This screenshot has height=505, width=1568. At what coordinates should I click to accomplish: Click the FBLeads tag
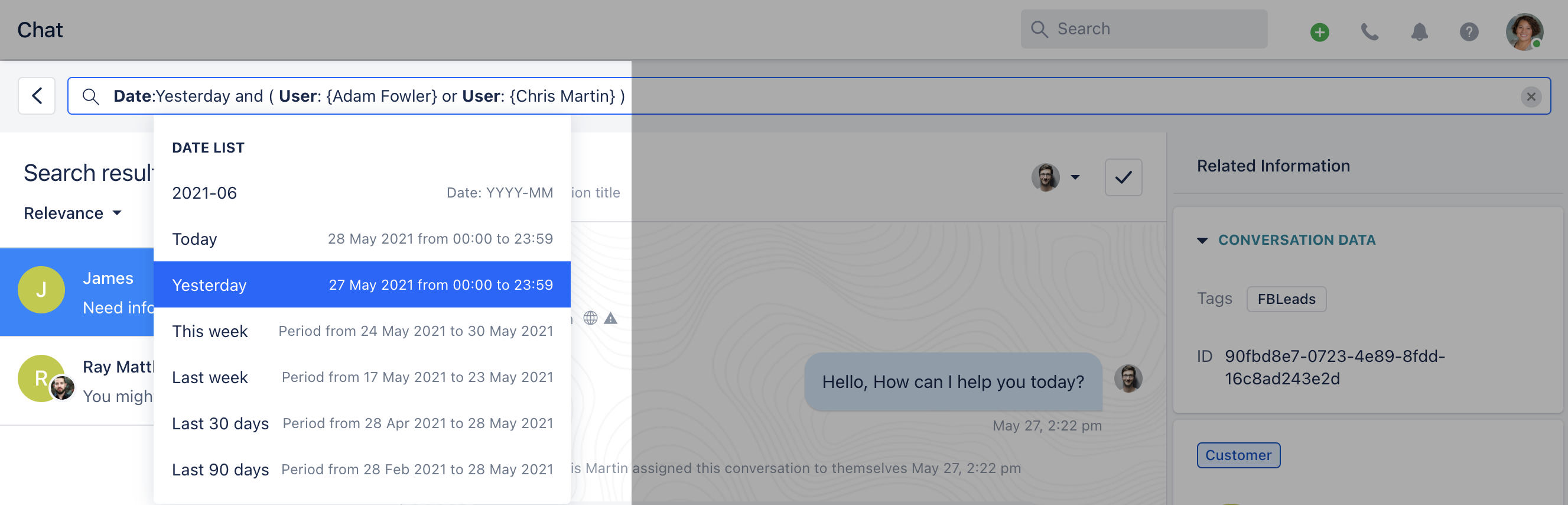pos(1286,299)
